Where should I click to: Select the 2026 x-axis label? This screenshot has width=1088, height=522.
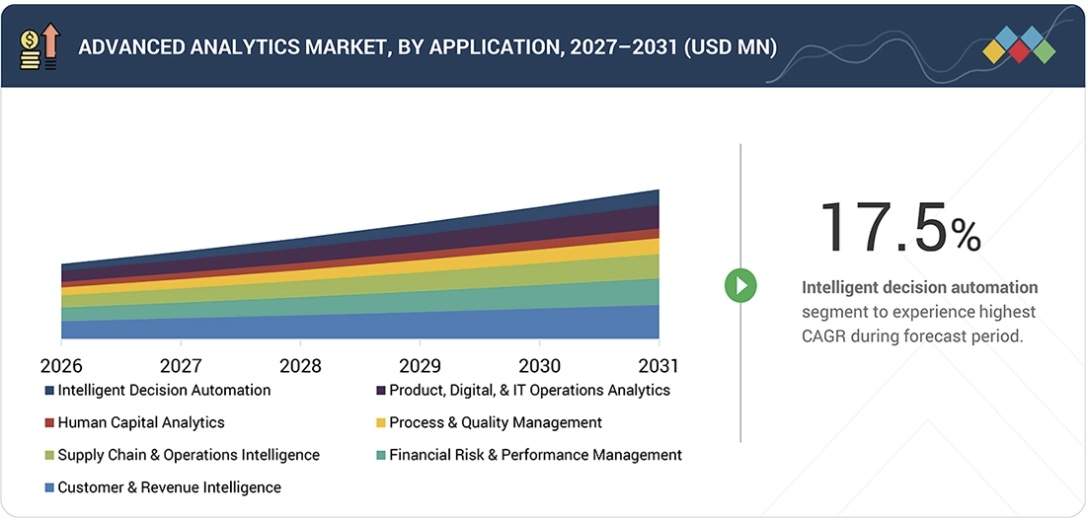coord(61,365)
